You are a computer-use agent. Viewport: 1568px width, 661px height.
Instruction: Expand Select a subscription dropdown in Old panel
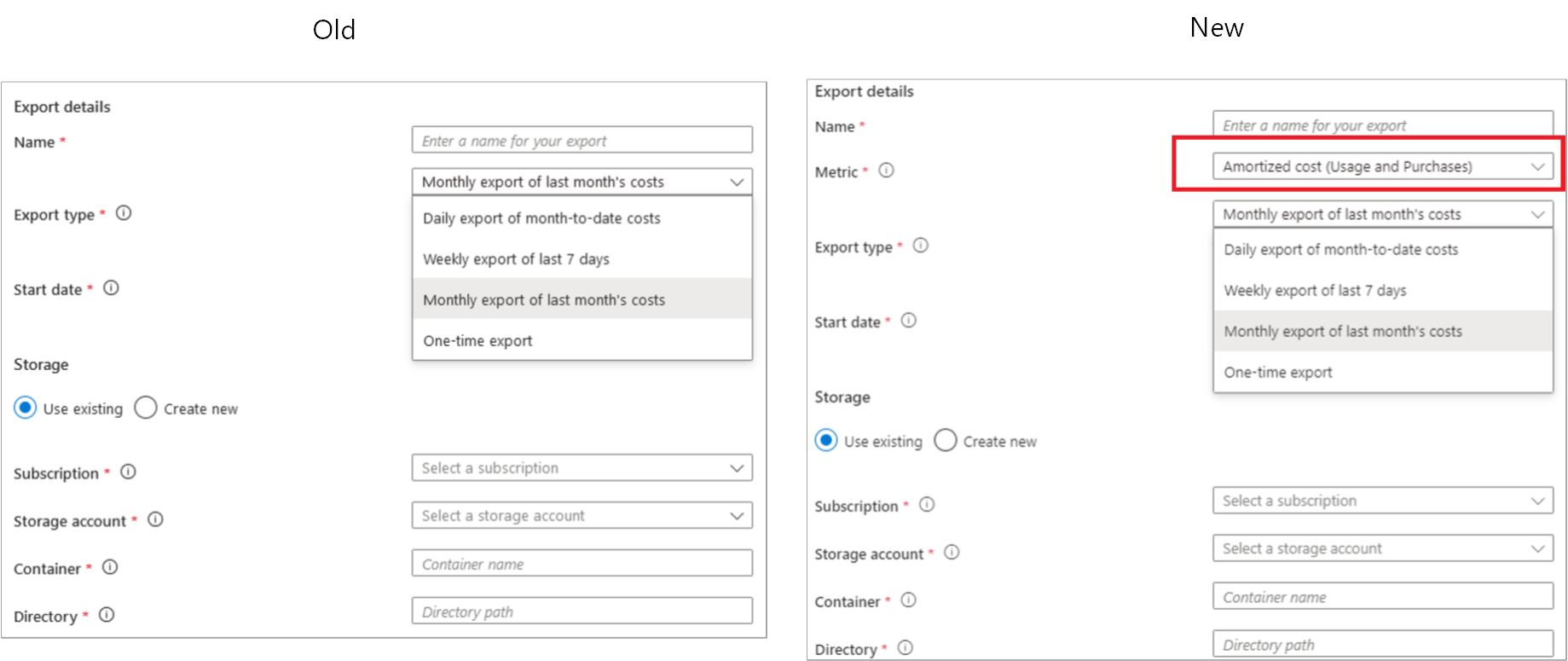581,468
